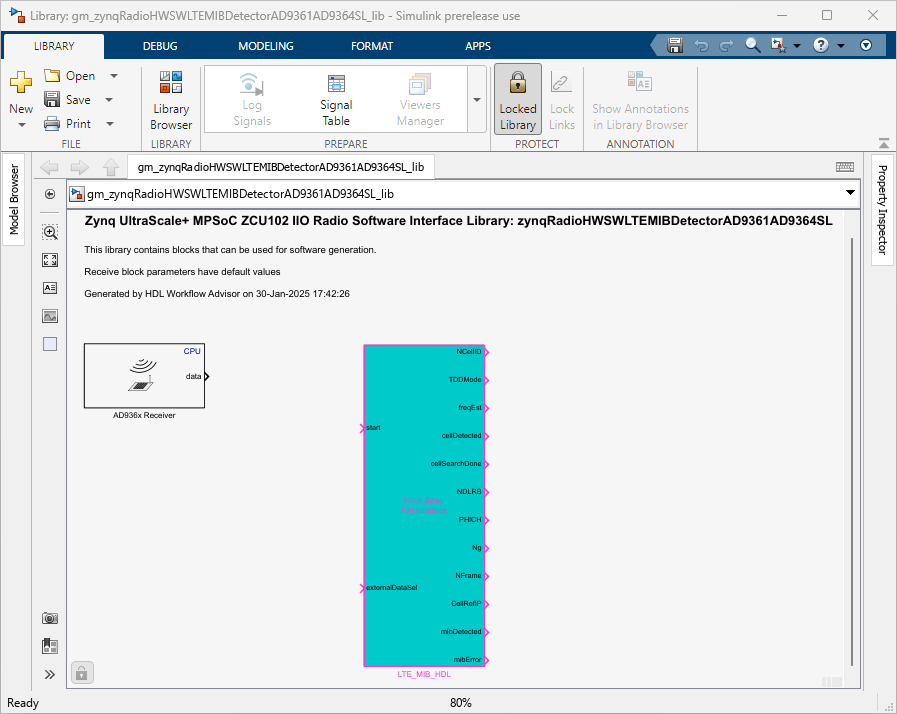The height and width of the screenshot is (714, 897).
Task: Open the Help dropdown arrow
Action: [840, 46]
